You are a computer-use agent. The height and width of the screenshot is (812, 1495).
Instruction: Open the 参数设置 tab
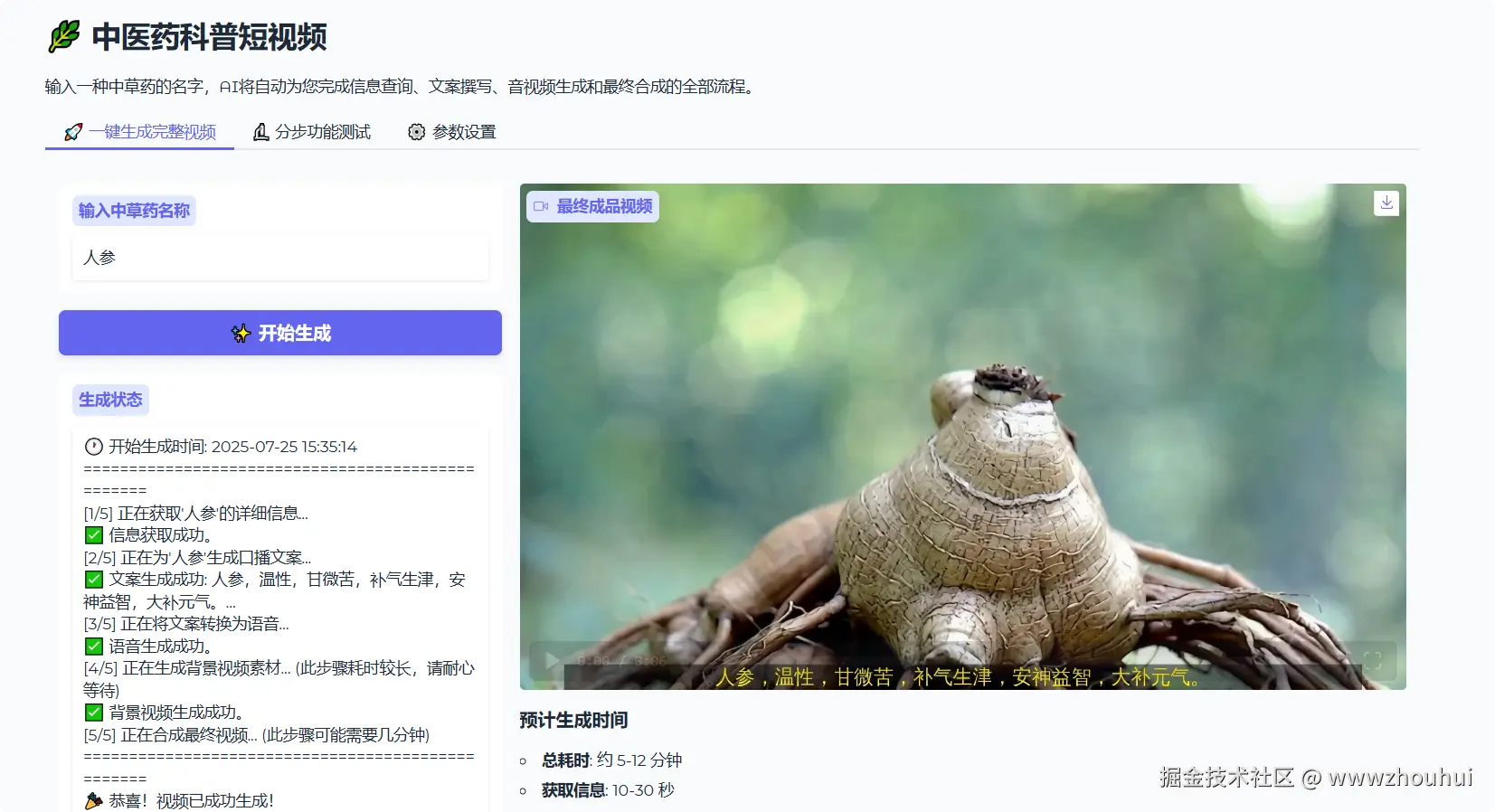[x=452, y=132]
